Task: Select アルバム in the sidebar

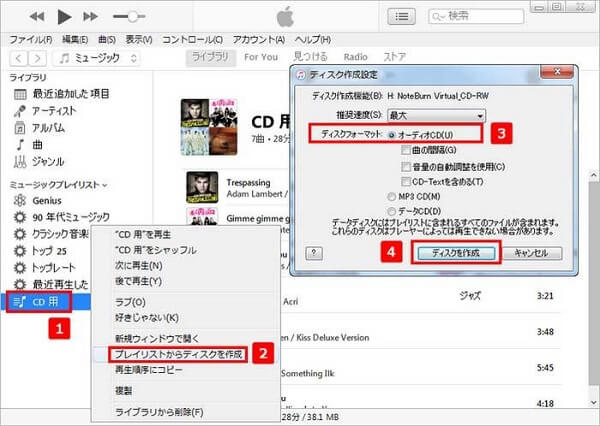Action: point(39,128)
